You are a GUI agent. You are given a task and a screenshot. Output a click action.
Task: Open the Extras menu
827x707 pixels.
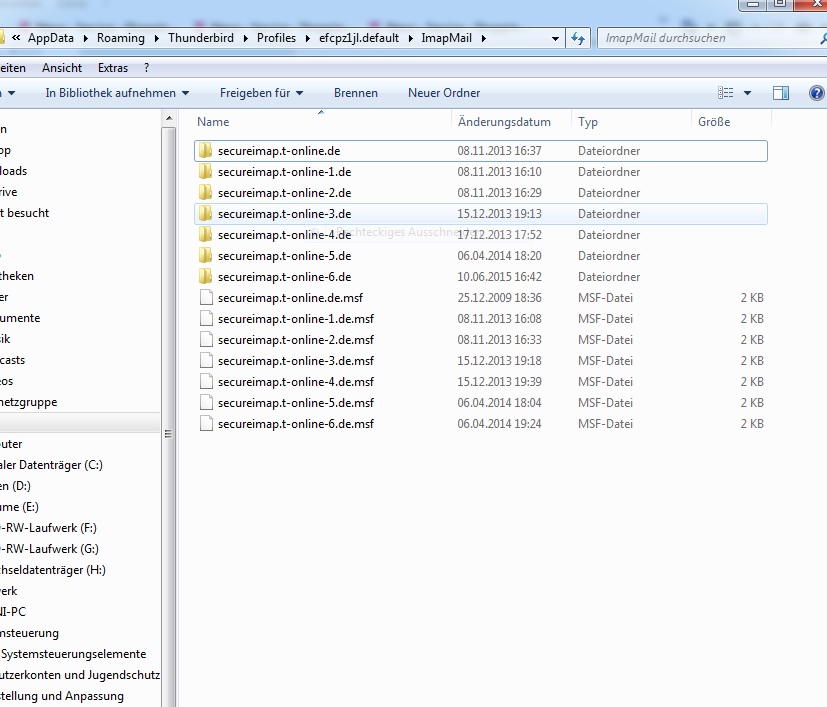point(113,68)
